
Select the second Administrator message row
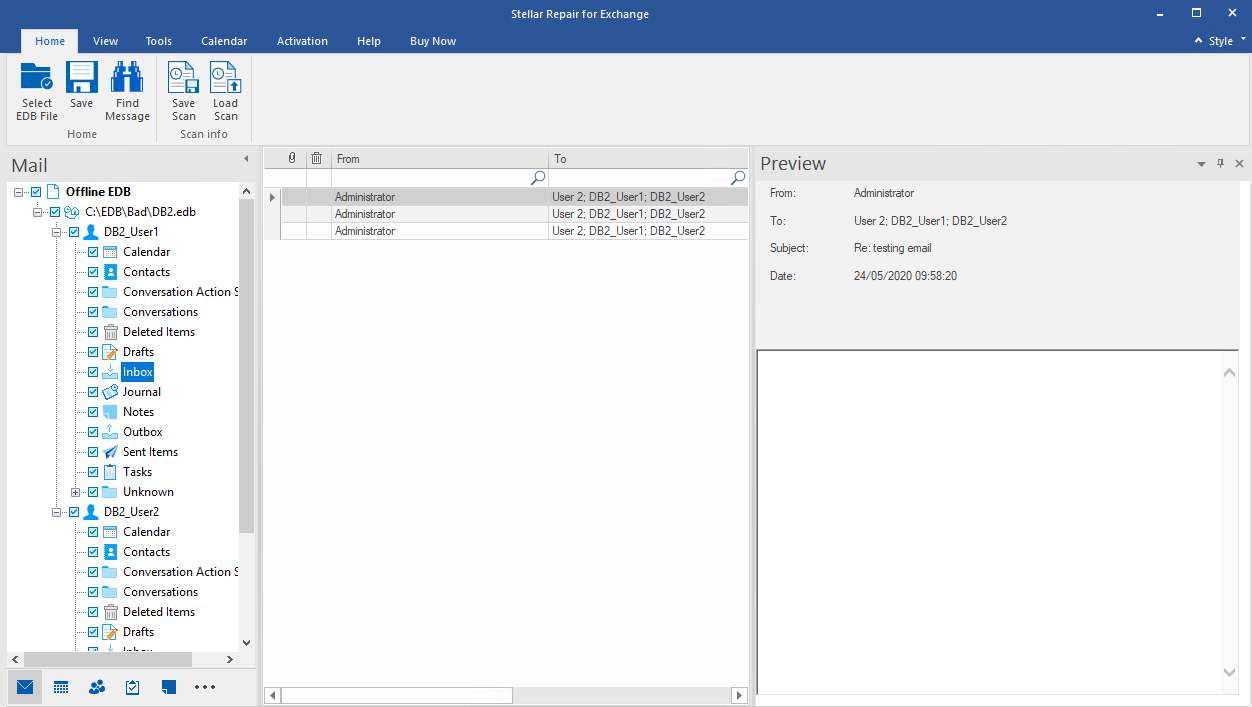tap(514, 214)
